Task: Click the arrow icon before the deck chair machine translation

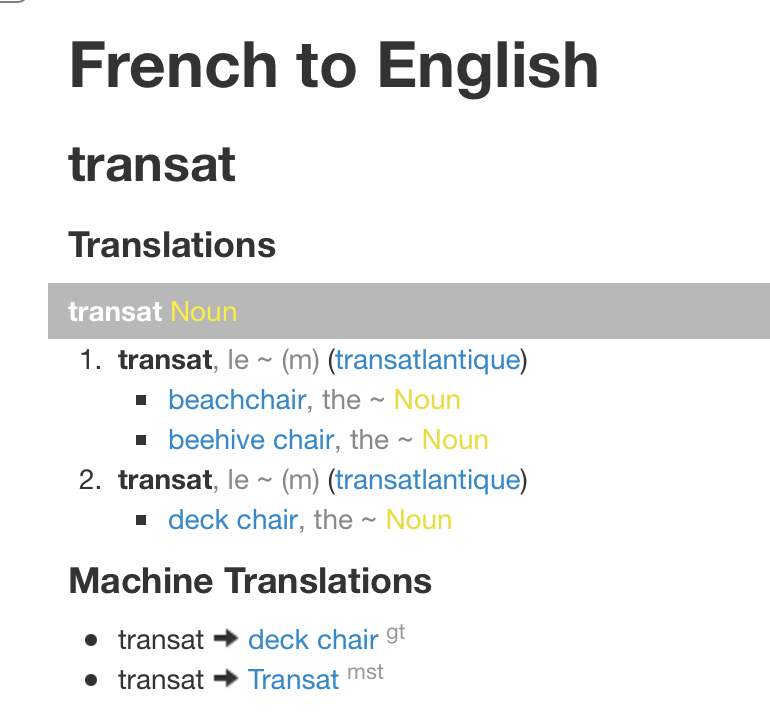Action: click(226, 639)
